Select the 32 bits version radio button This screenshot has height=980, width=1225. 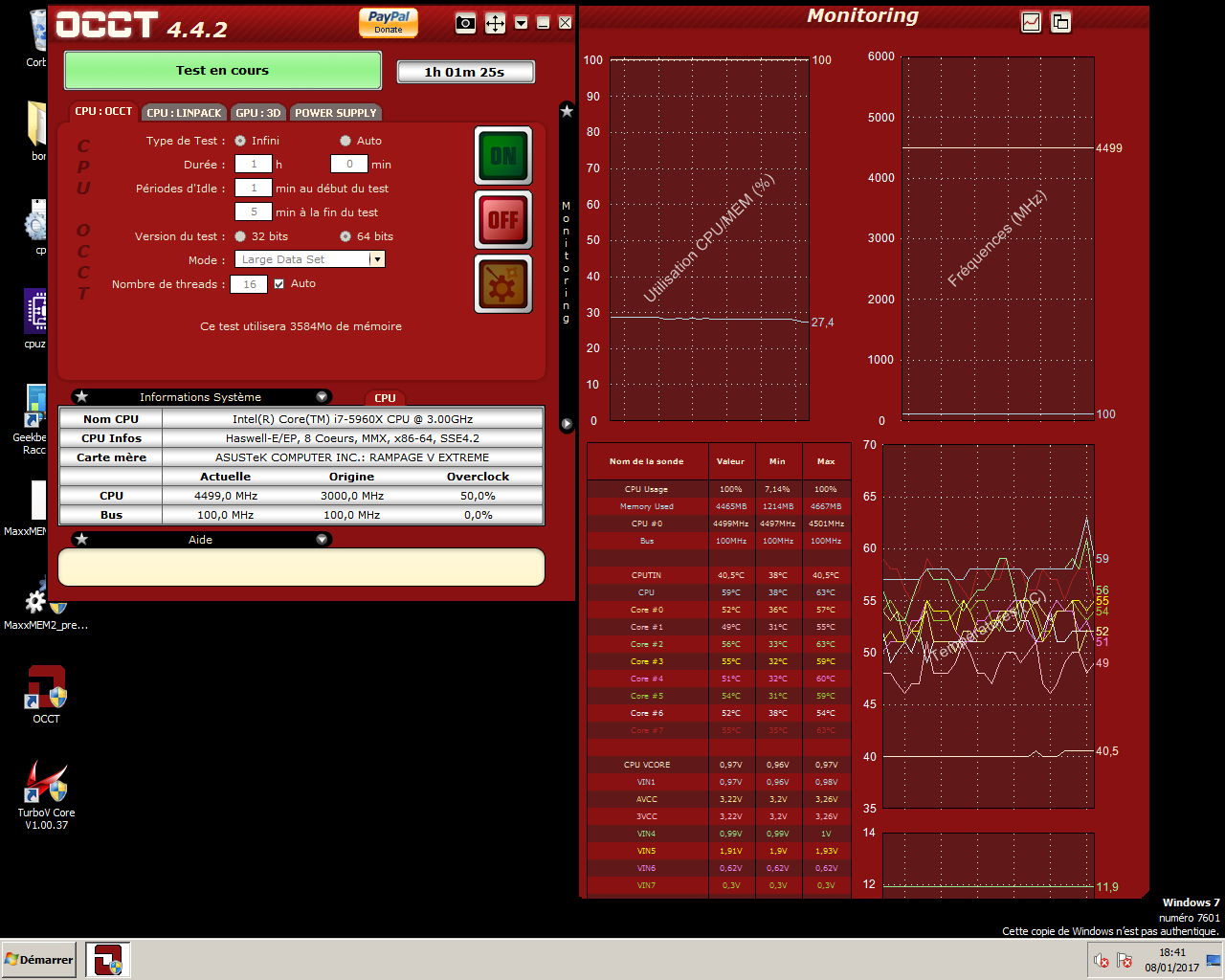240,236
